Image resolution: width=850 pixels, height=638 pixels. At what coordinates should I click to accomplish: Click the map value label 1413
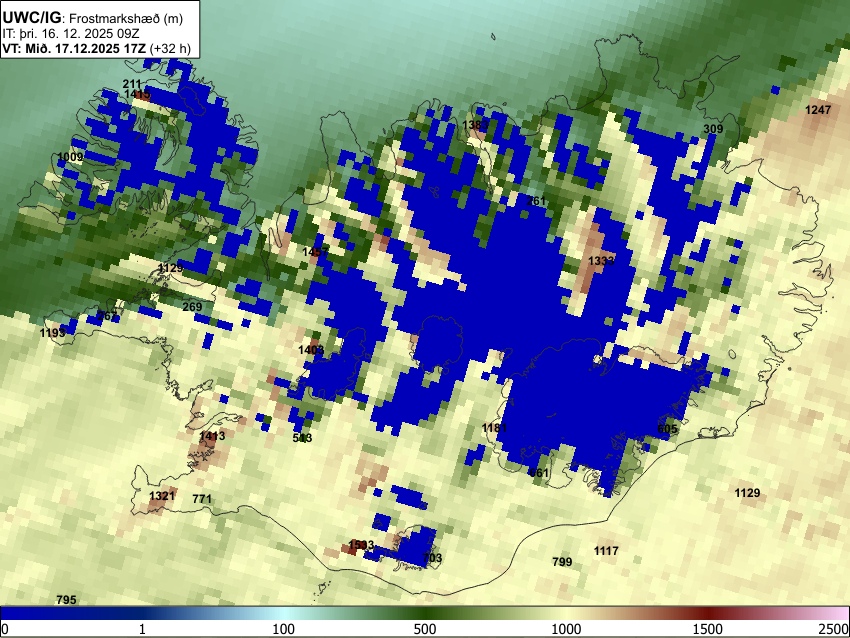click(x=212, y=435)
